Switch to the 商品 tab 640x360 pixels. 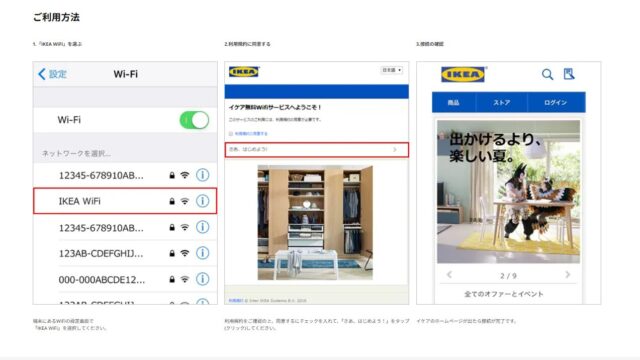(x=454, y=102)
